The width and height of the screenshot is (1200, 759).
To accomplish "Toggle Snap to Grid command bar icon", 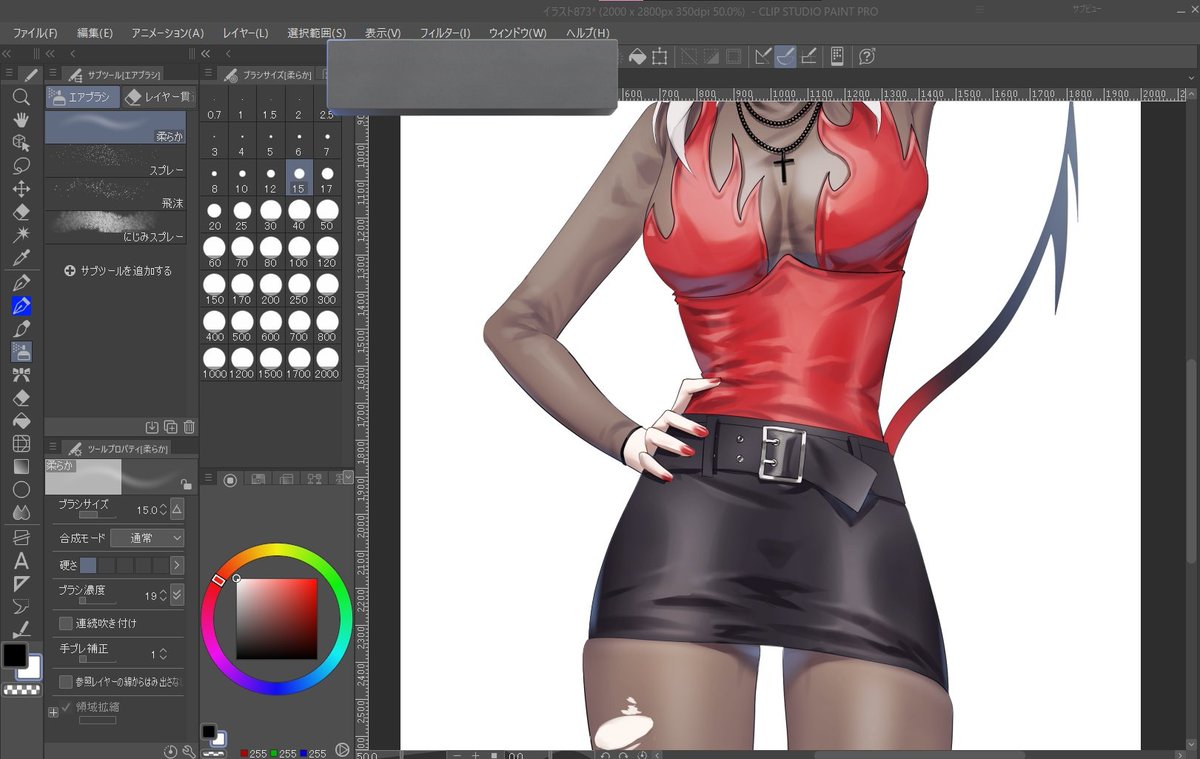I will pos(808,56).
